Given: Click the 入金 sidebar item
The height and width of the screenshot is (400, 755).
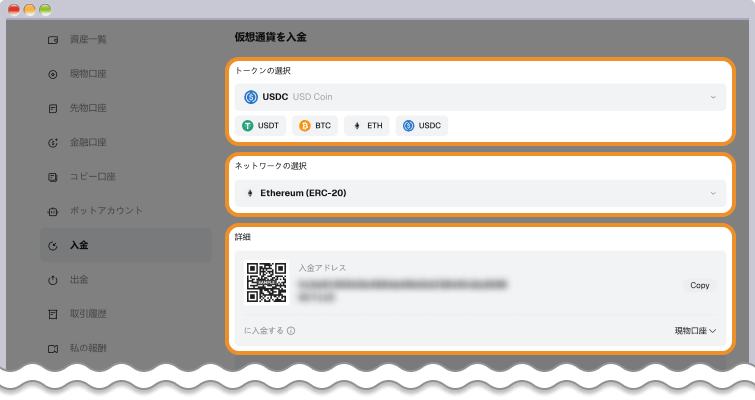Looking at the screenshot, I should [x=125, y=245].
